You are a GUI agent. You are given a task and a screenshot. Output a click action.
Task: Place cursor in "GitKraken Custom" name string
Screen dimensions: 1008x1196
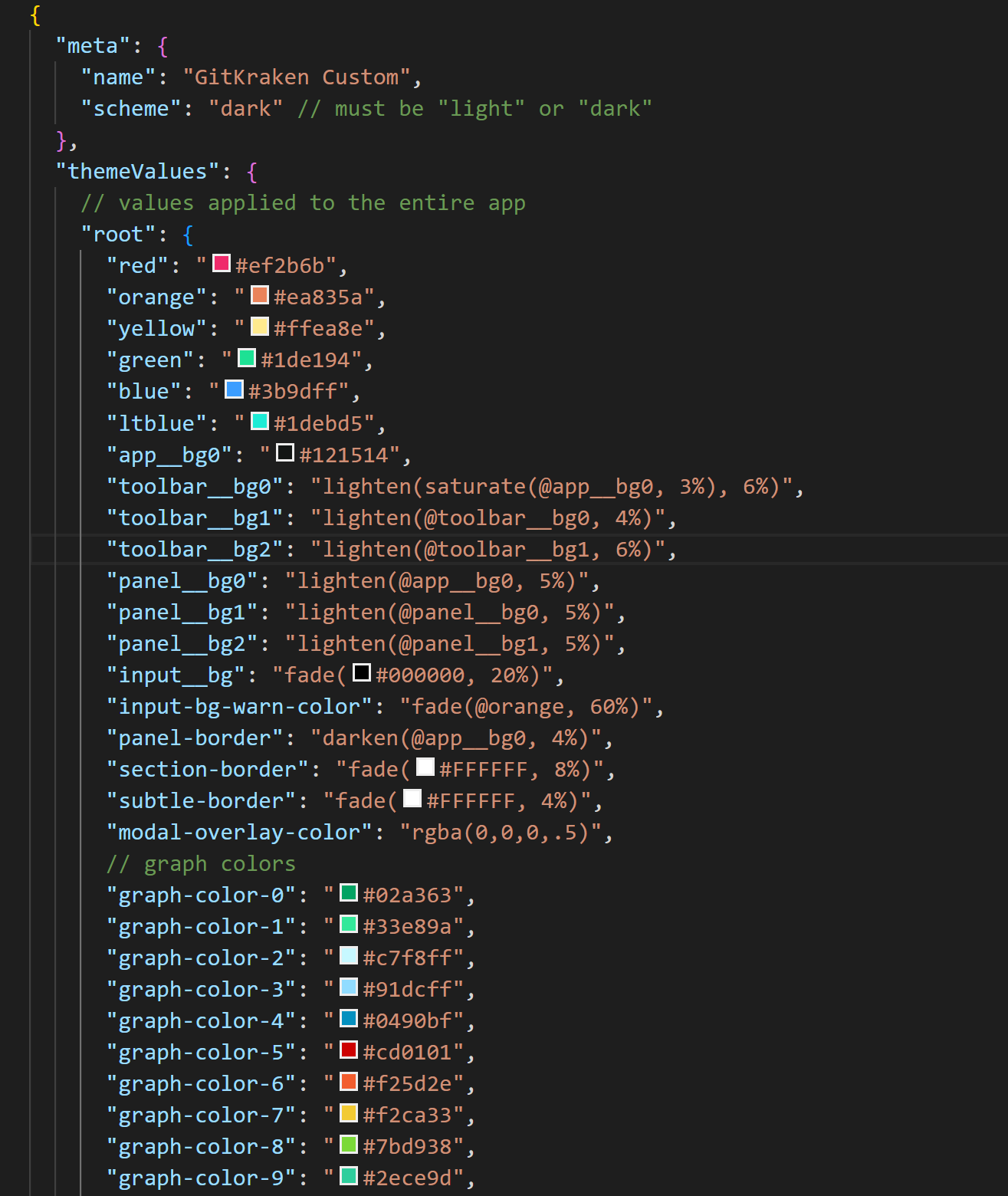pos(297,77)
